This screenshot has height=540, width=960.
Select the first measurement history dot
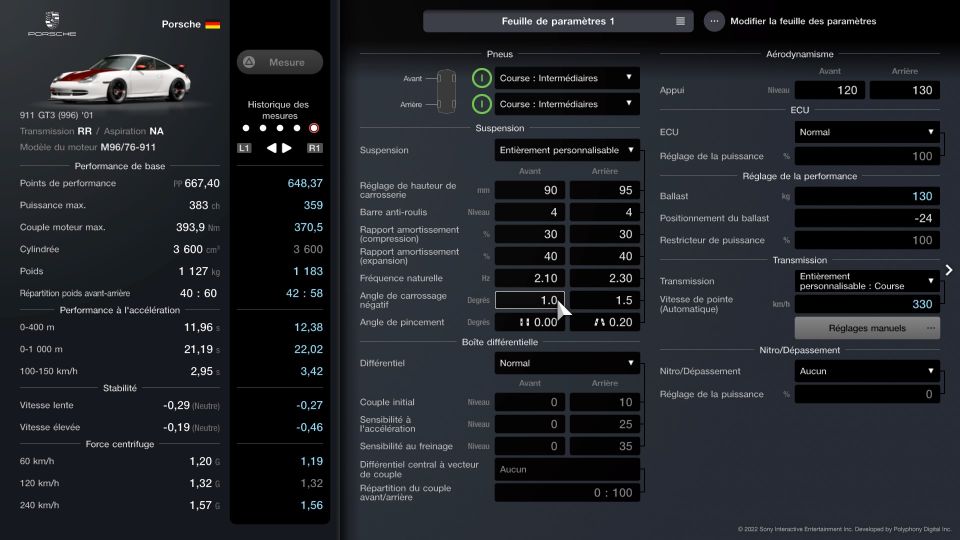pos(246,128)
